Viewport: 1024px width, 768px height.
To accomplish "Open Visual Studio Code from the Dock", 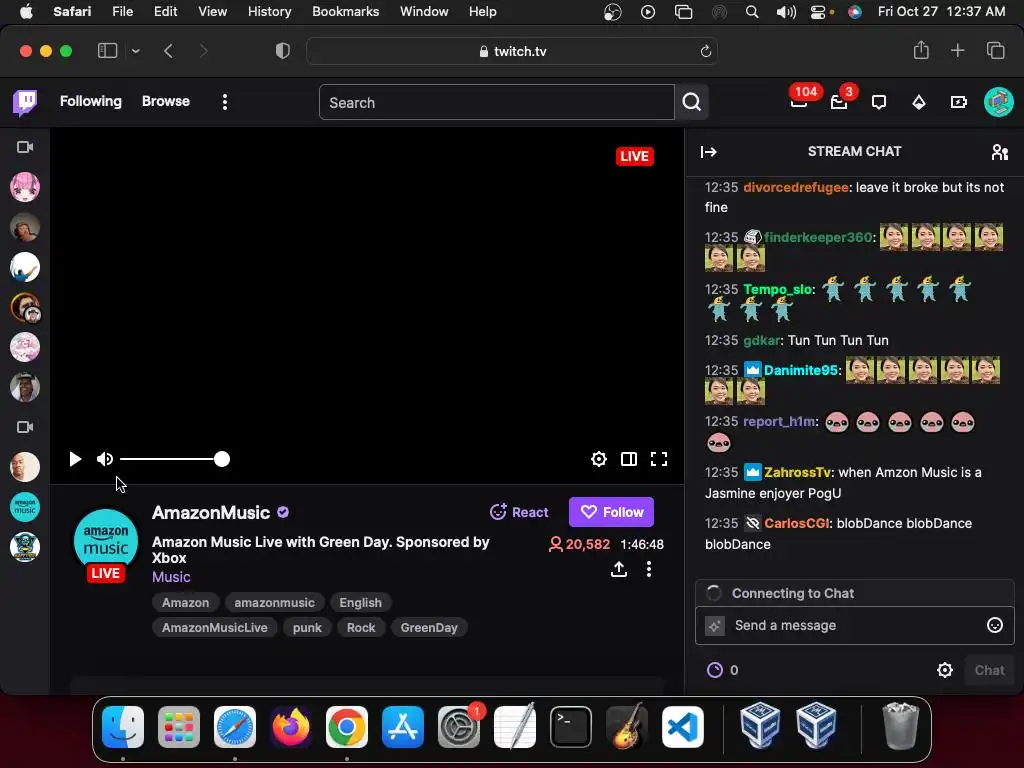I will click(x=683, y=727).
